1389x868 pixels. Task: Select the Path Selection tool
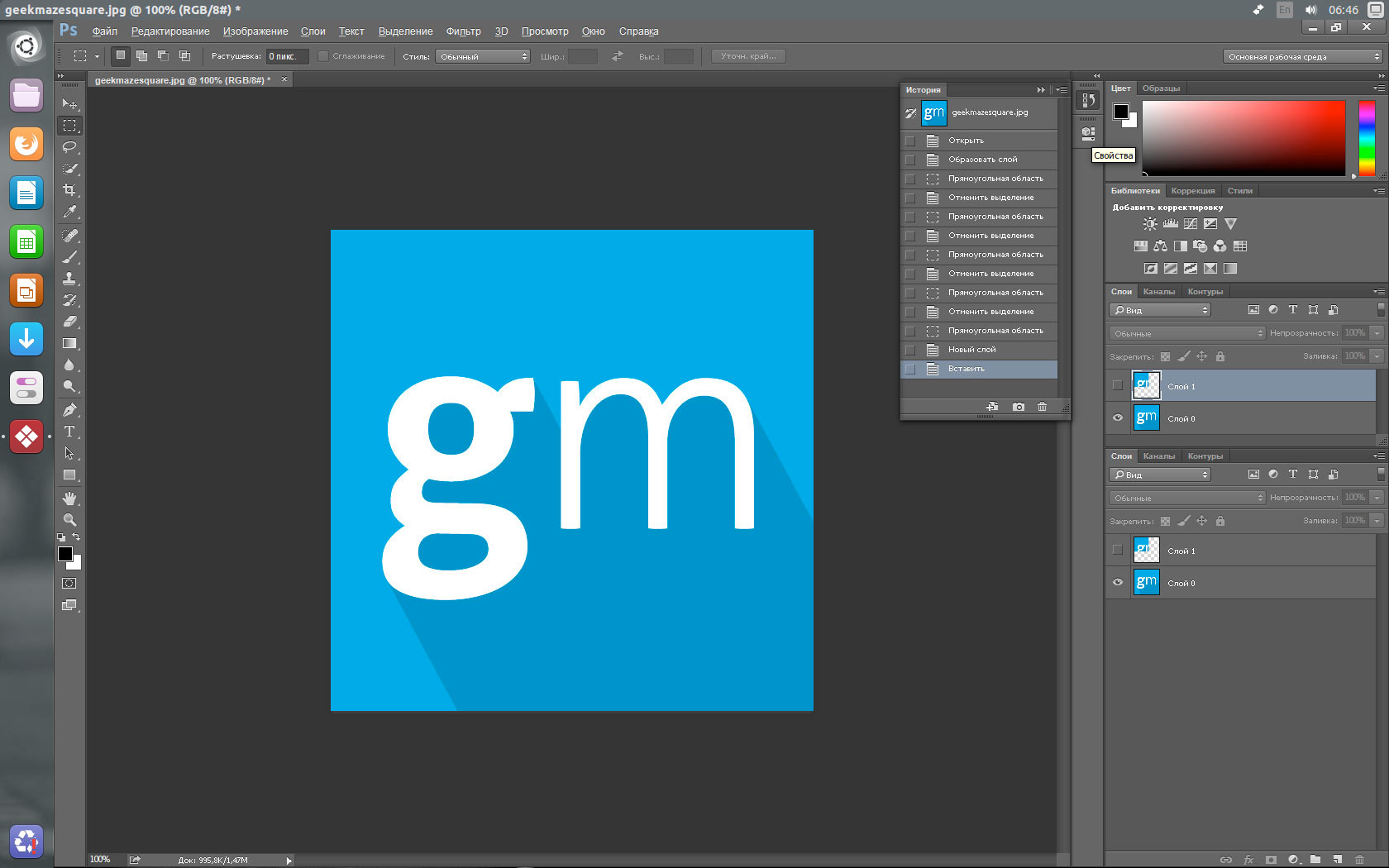coord(69,453)
